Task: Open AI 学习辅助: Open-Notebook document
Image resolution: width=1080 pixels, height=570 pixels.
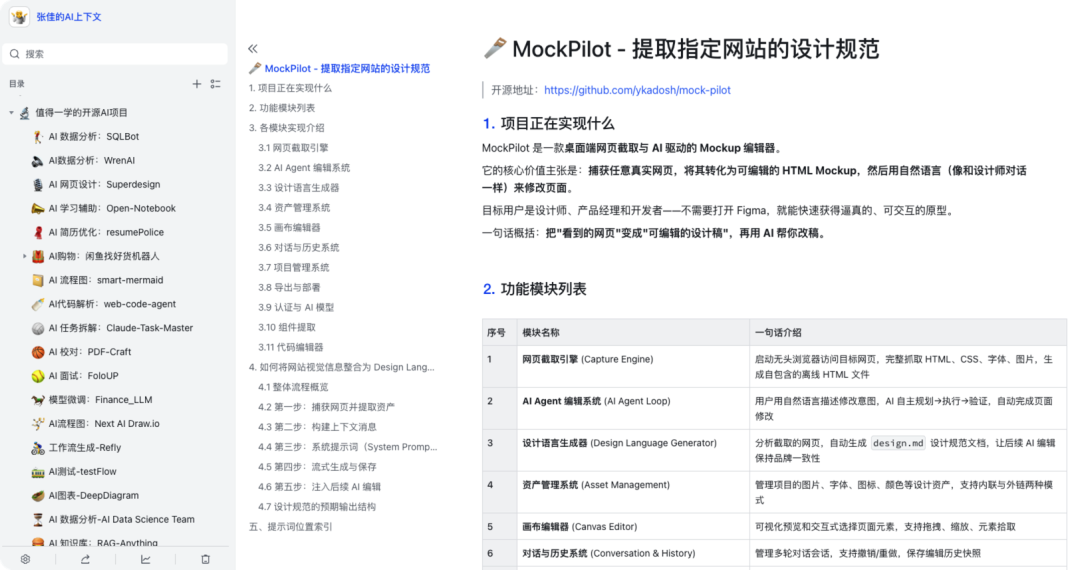Action: pyautogui.click(x=112, y=208)
